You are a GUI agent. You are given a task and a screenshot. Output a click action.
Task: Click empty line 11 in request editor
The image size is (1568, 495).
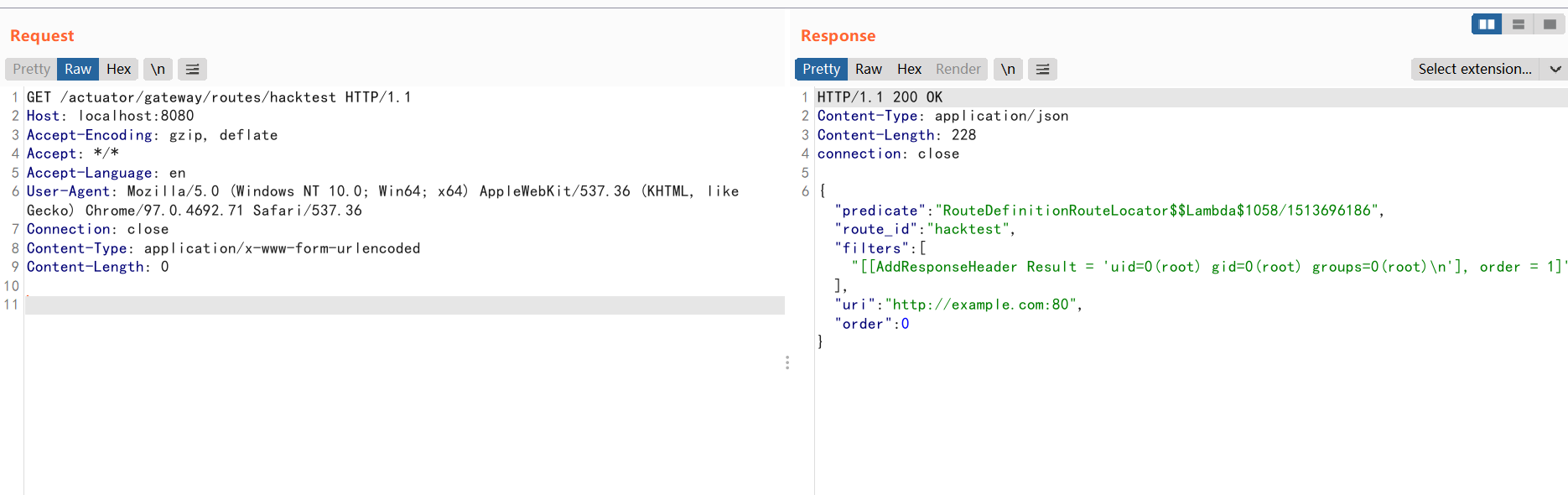pos(402,305)
